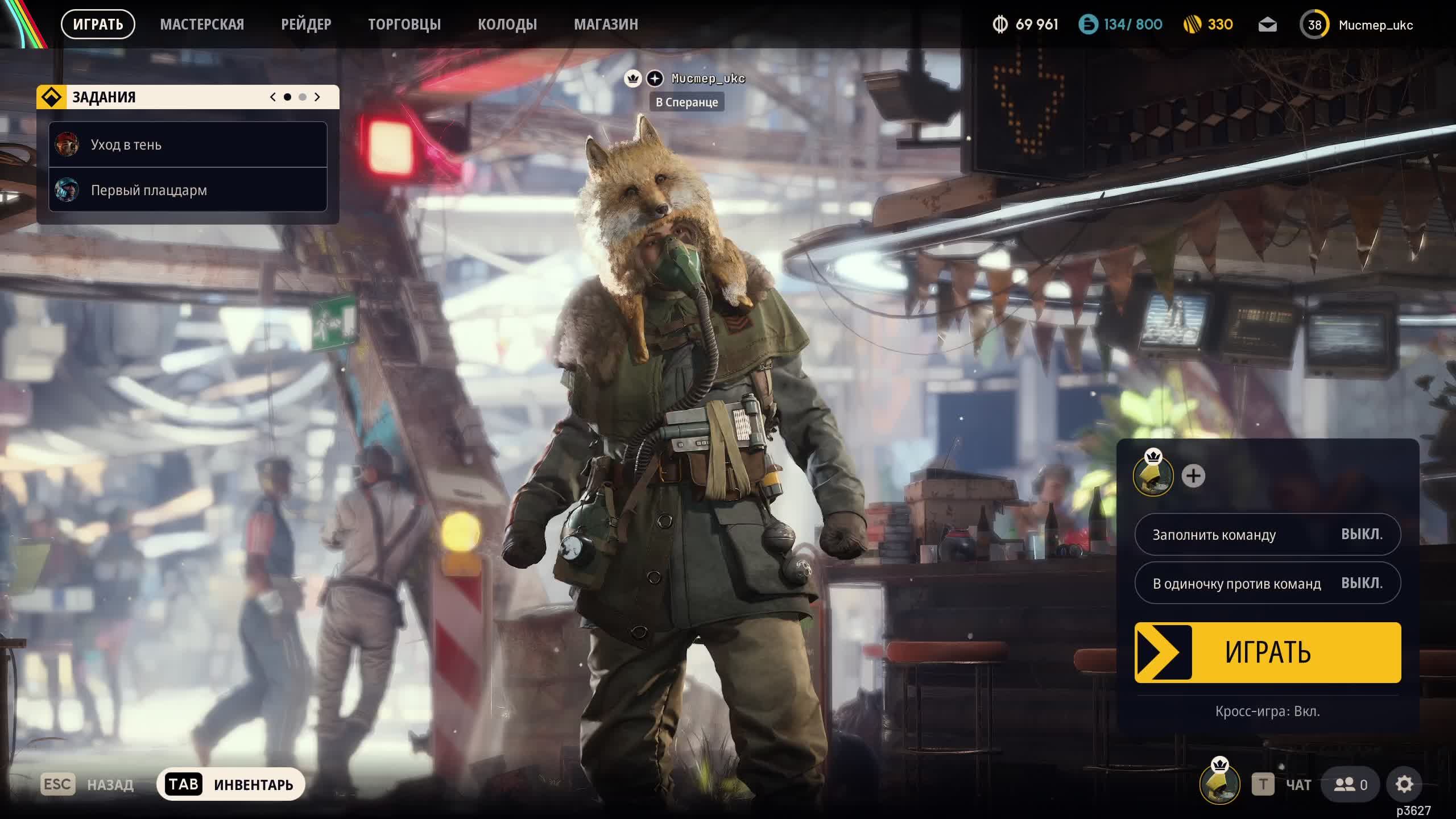Go to previous quests page arrow

click(x=273, y=97)
